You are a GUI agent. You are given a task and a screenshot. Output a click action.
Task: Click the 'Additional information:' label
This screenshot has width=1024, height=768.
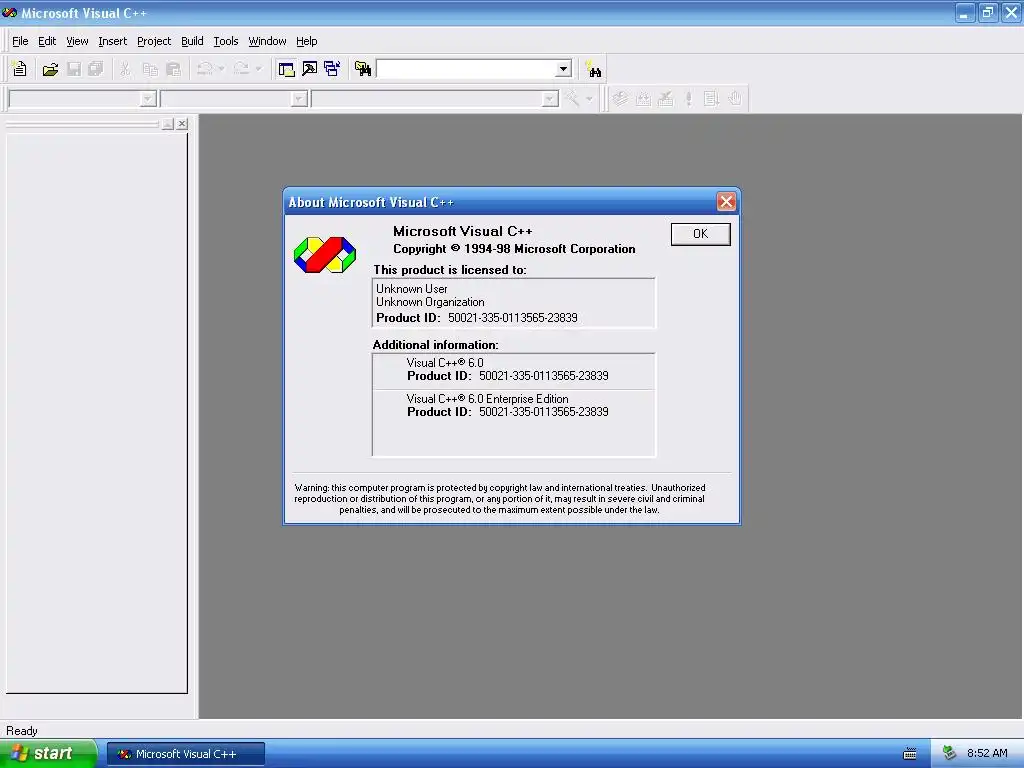(x=435, y=345)
